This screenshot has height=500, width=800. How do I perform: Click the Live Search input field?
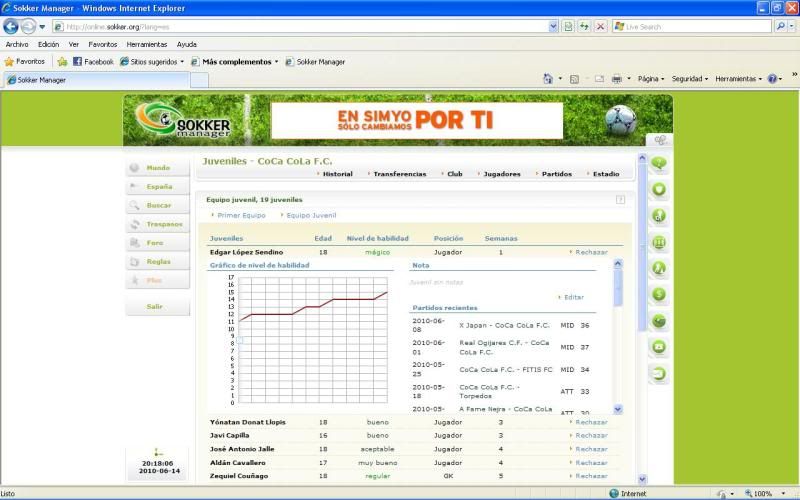point(690,26)
